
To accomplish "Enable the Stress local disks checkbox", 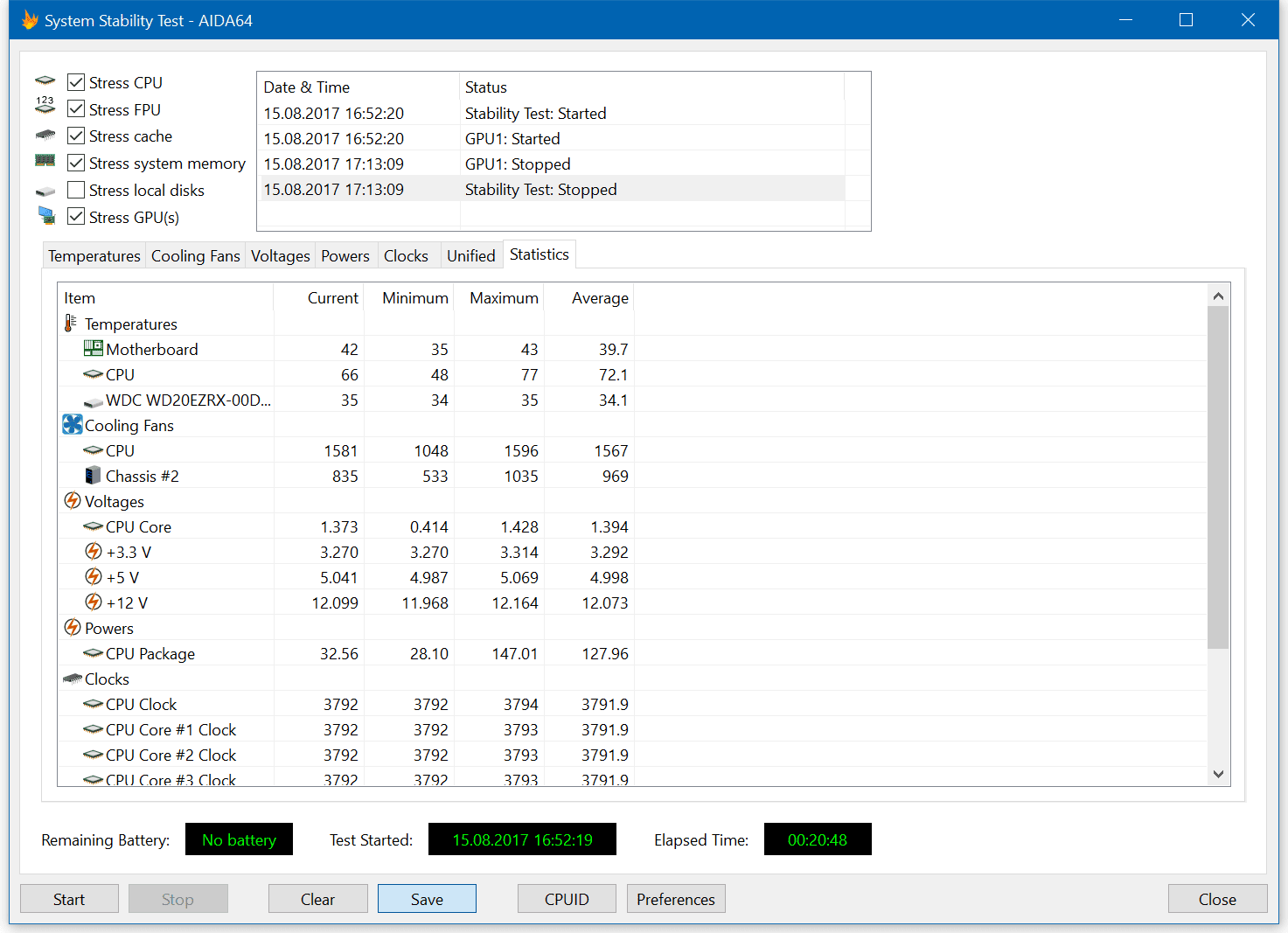I will 76,190.
